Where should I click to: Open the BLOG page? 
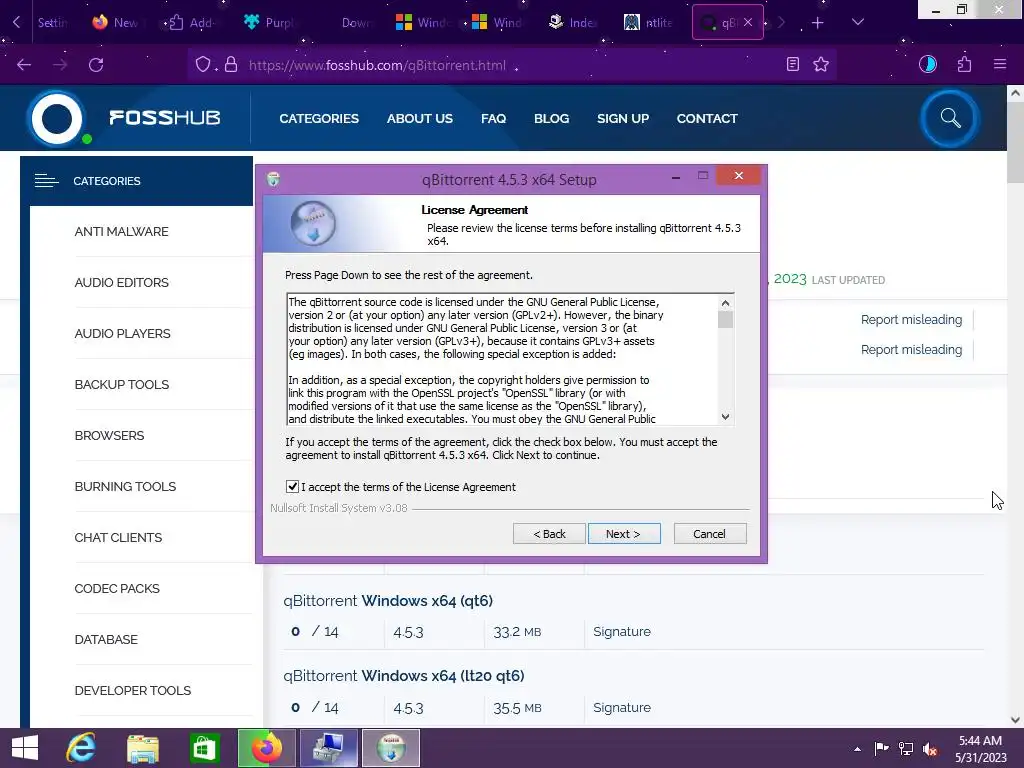[x=551, y=118]
